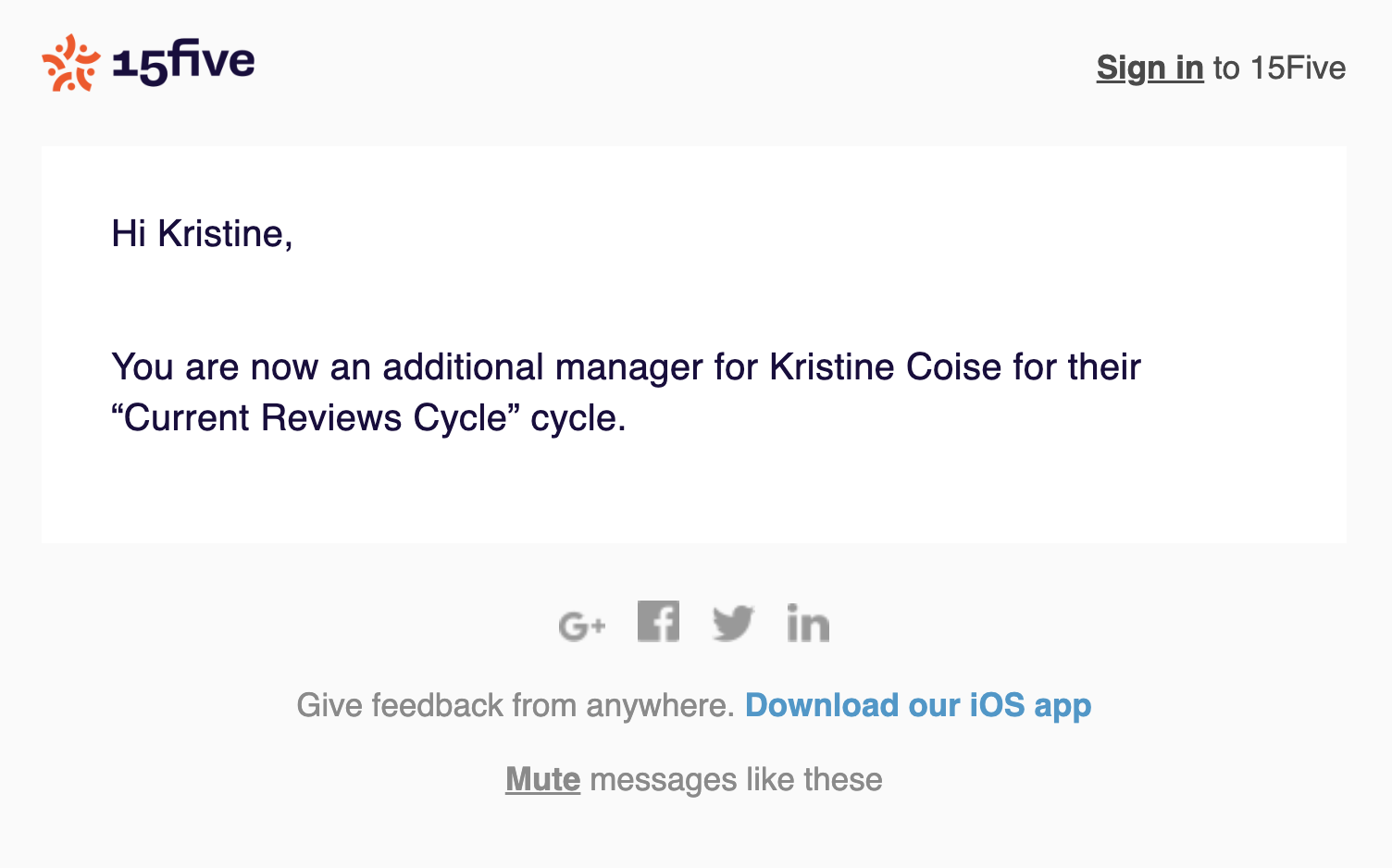The height and width of the screenshot is (868, 1392).
Task: Open the LinkedIn social icon
Action: coord(808,623)
